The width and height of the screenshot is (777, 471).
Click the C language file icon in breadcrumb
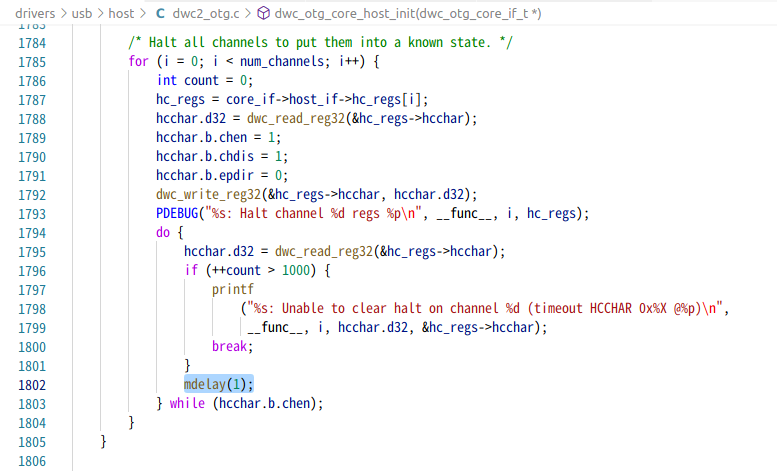(x=160, y=13)
